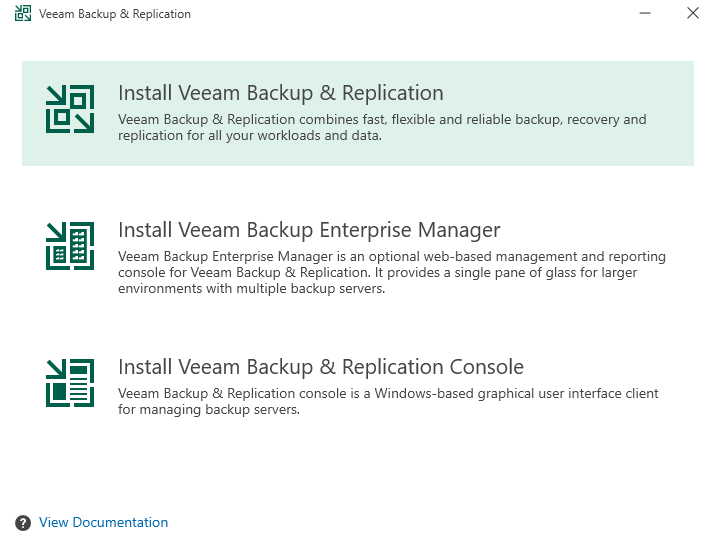Screen dimensions: 713x551
Task: Select "Install Veeam Backup & Replication" heading
Action: [x=280, y=93]
